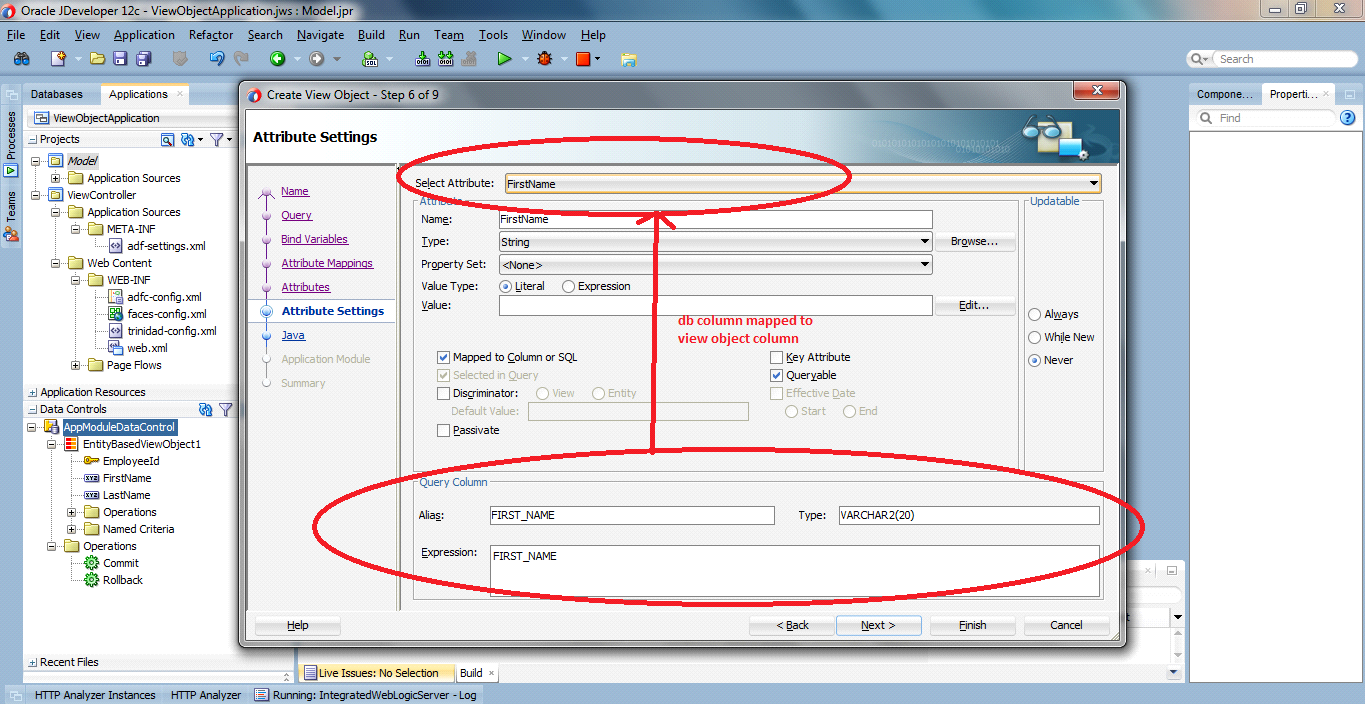The width and height of the screenshot is (1365, 704).
Task: Expand the Operations folder under EntityBasedViewObject1
Action: coord(69,511)
